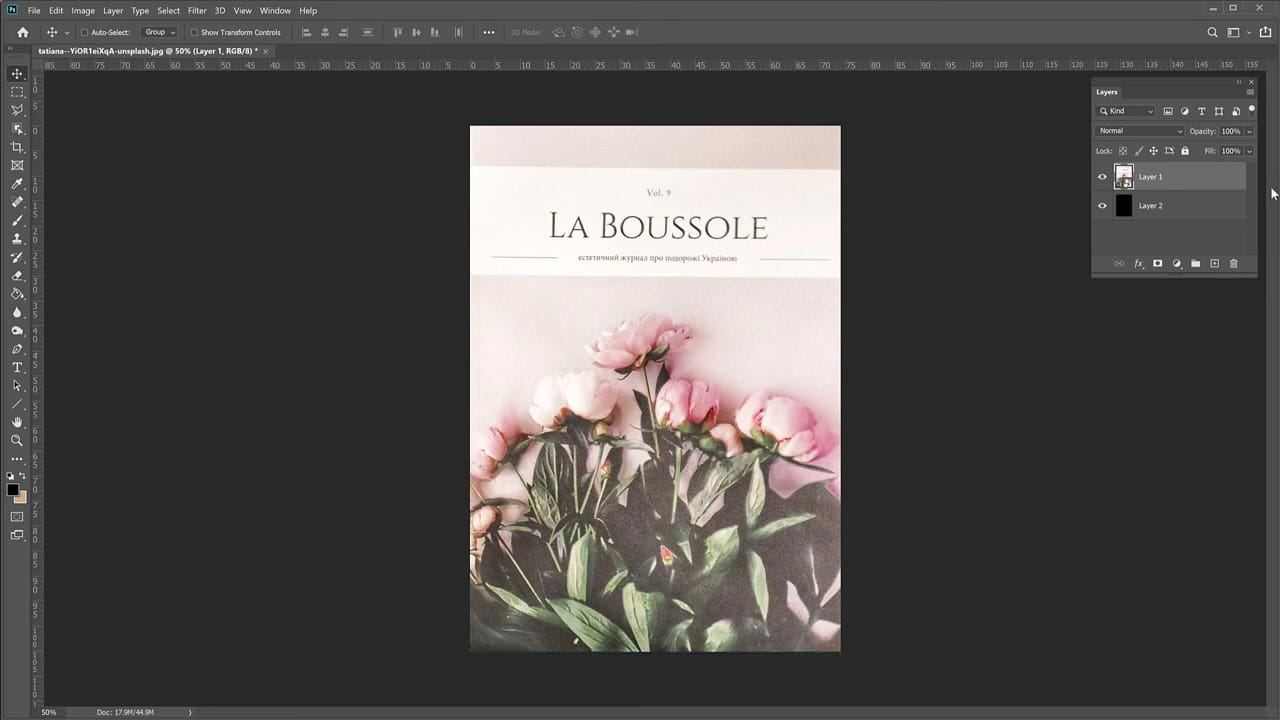Select the Move tool in the toolbar
This screenshot has width=1280, height=720.
[17, 74]
